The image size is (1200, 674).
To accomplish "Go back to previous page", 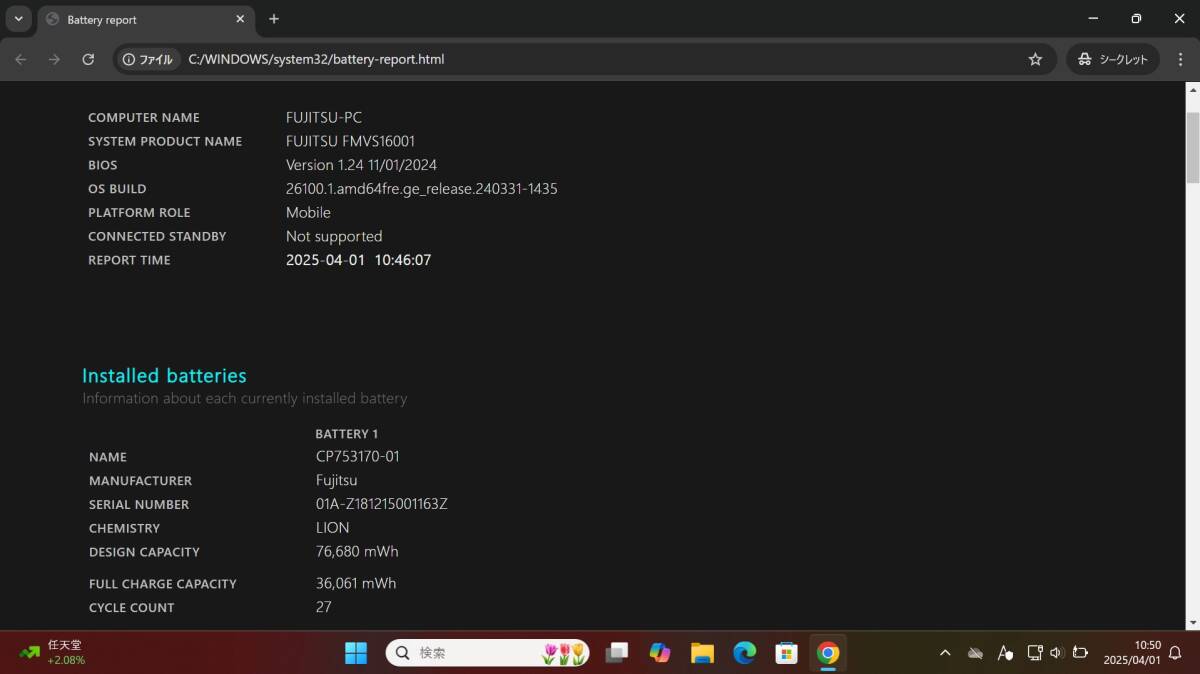I will point(21,59).
